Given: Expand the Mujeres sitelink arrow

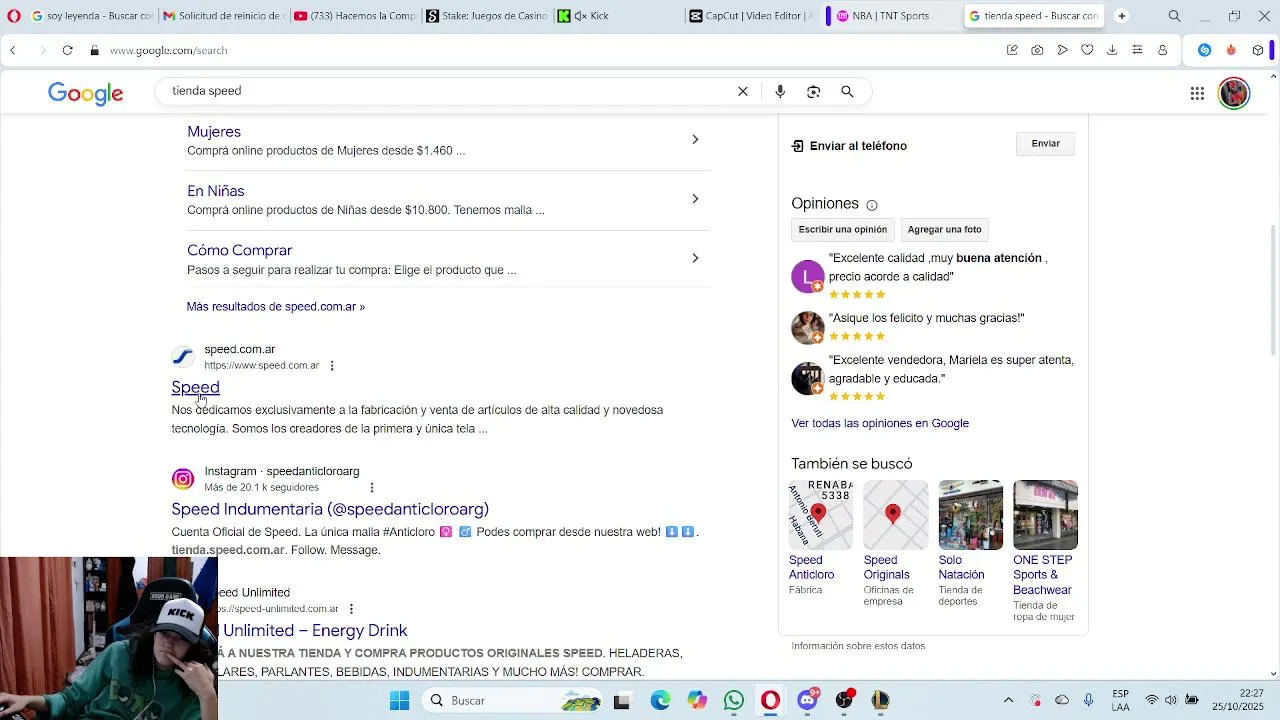Looking at the screenshot, I should pos(695,140).
